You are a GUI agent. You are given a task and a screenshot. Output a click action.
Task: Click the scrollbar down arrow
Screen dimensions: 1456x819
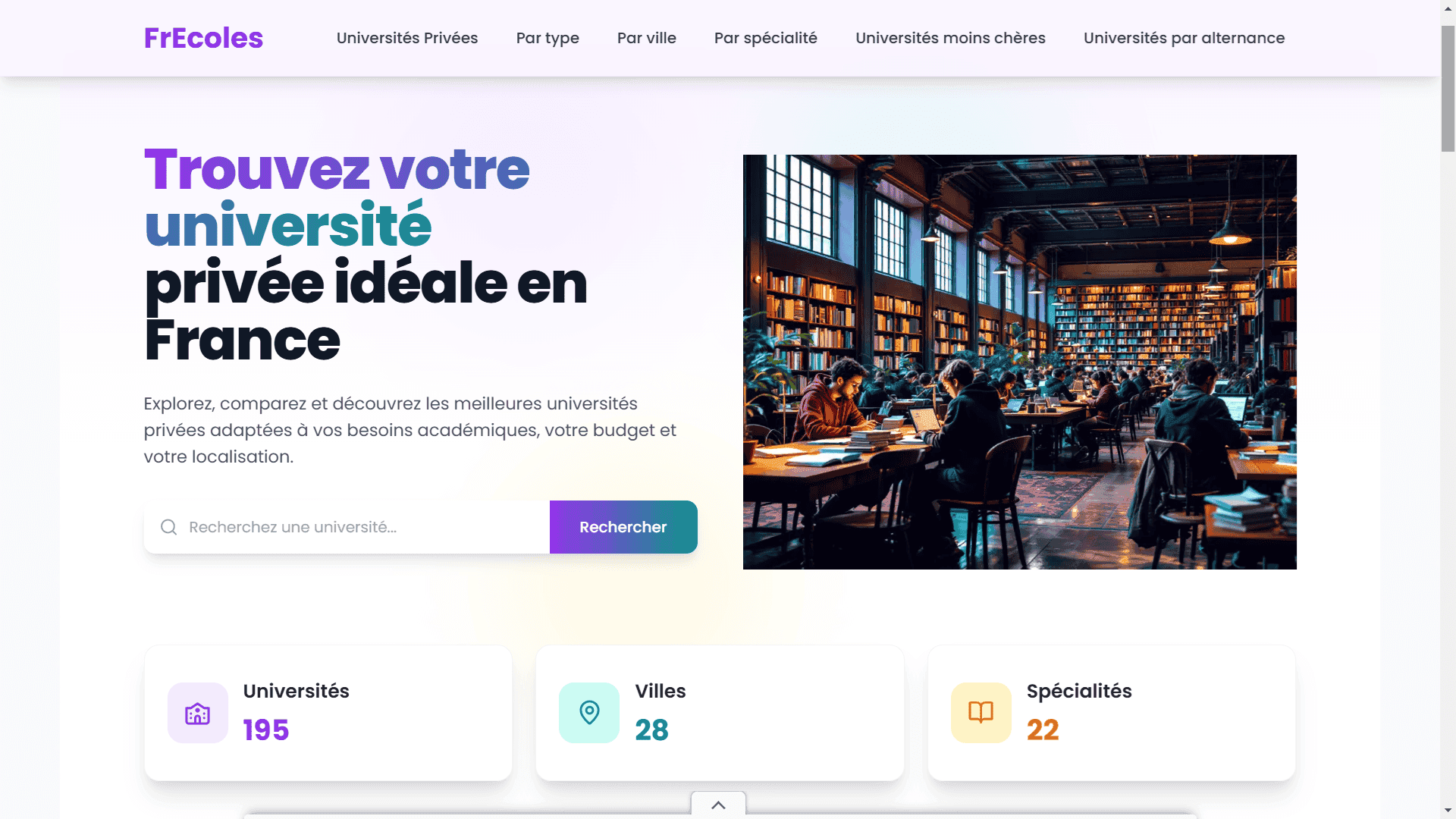[x=1448, y=811]
